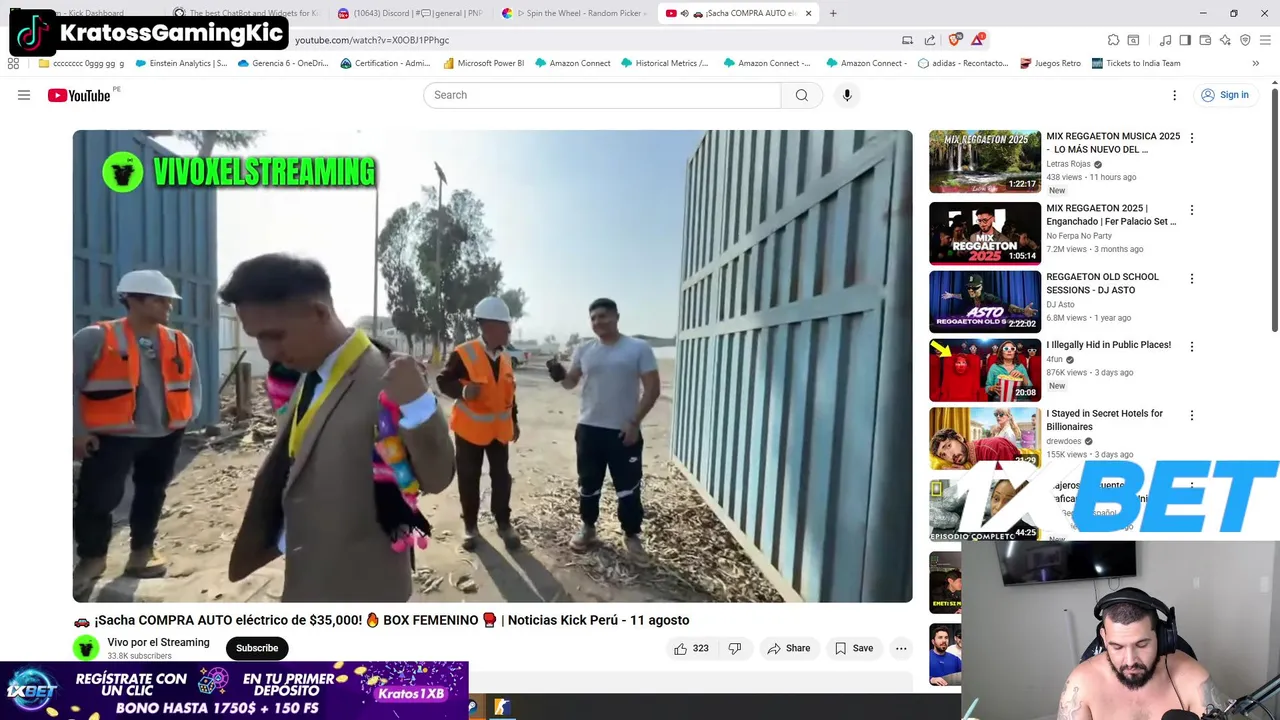Click the Sign in button
1280x720 pixels.
tap(1225, 95)
